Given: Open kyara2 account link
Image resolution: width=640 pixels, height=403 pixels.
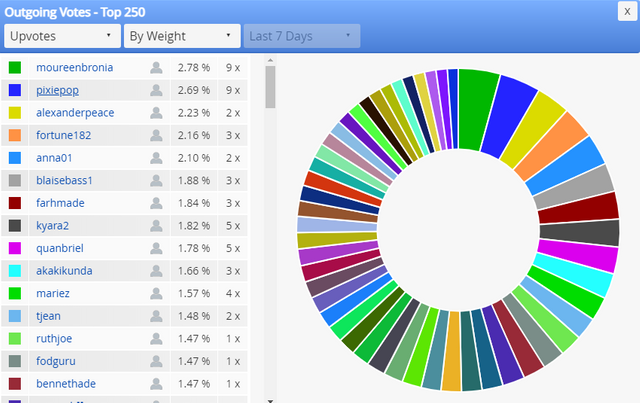Looking at the screenshot, I should click(53, 226).
